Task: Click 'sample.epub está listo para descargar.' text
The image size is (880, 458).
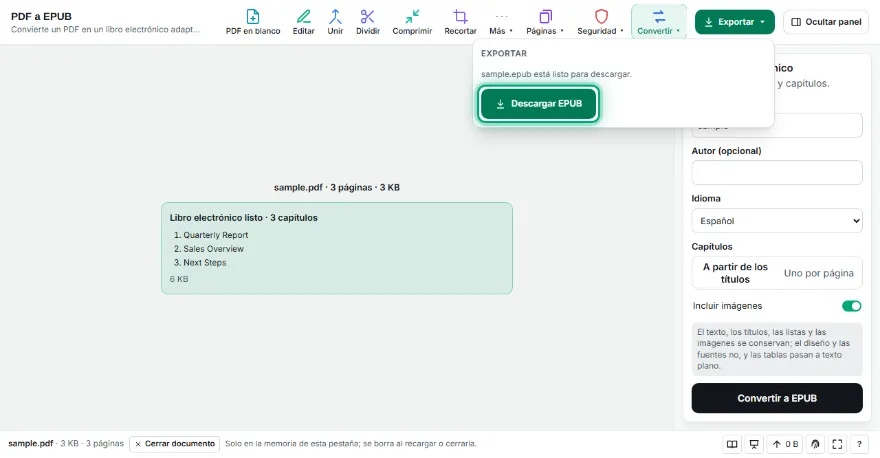Action: (556, 74)
